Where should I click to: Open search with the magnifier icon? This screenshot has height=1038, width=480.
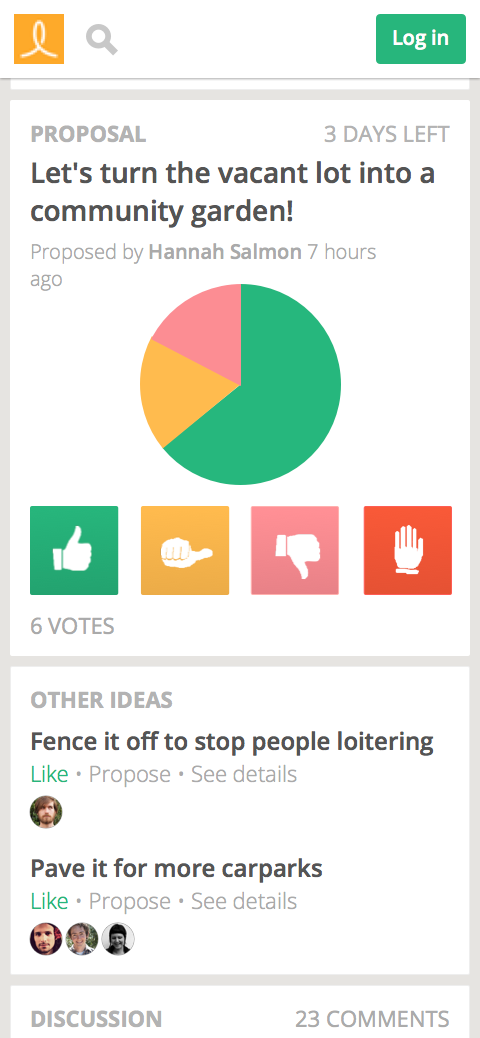tap(101, 39)
